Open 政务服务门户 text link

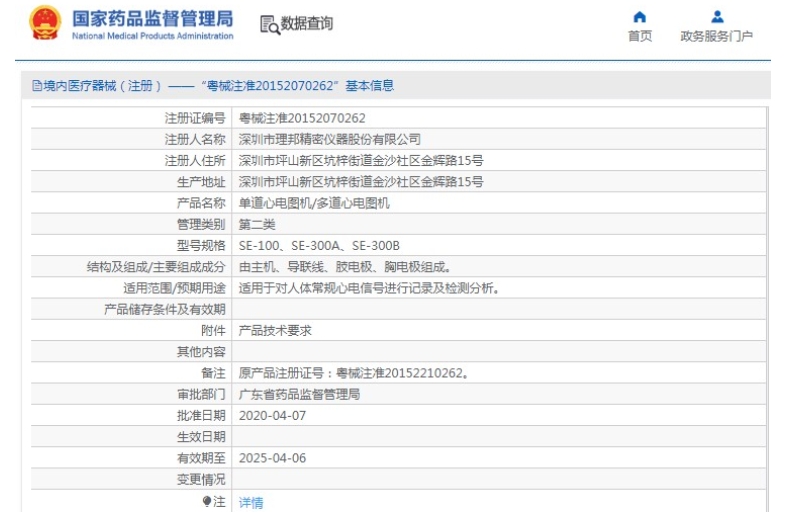(x=716, y=37)
